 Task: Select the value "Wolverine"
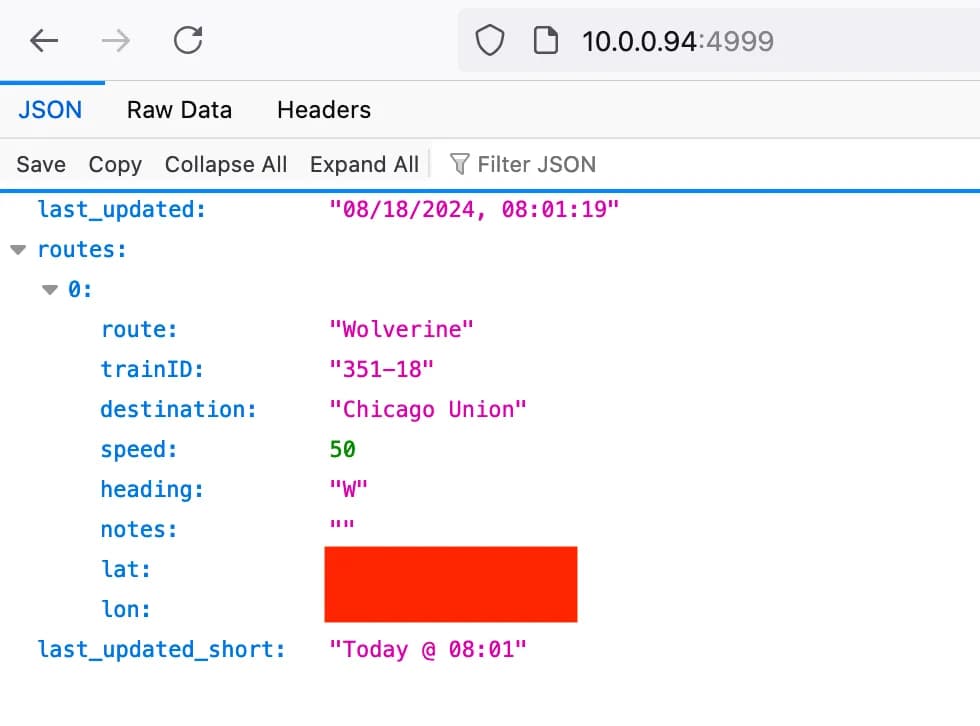401,329
